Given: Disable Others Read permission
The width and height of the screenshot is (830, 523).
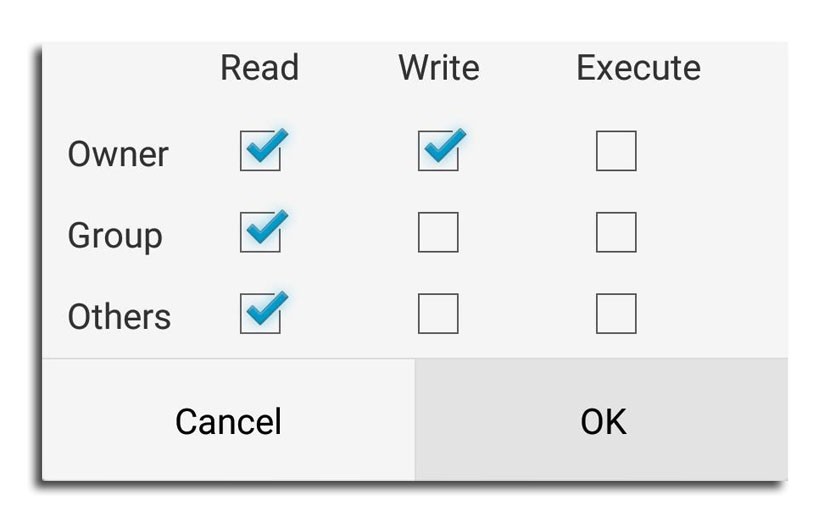Looking at the screenshot, I should 260,314.
